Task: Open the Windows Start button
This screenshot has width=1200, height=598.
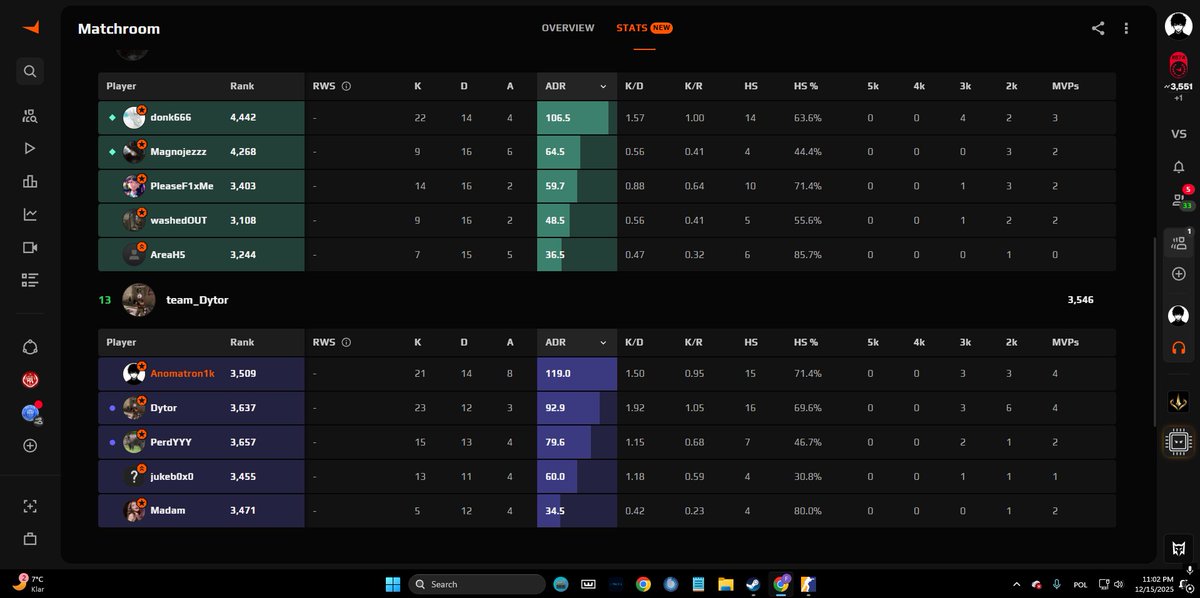Action: point(391,584)
